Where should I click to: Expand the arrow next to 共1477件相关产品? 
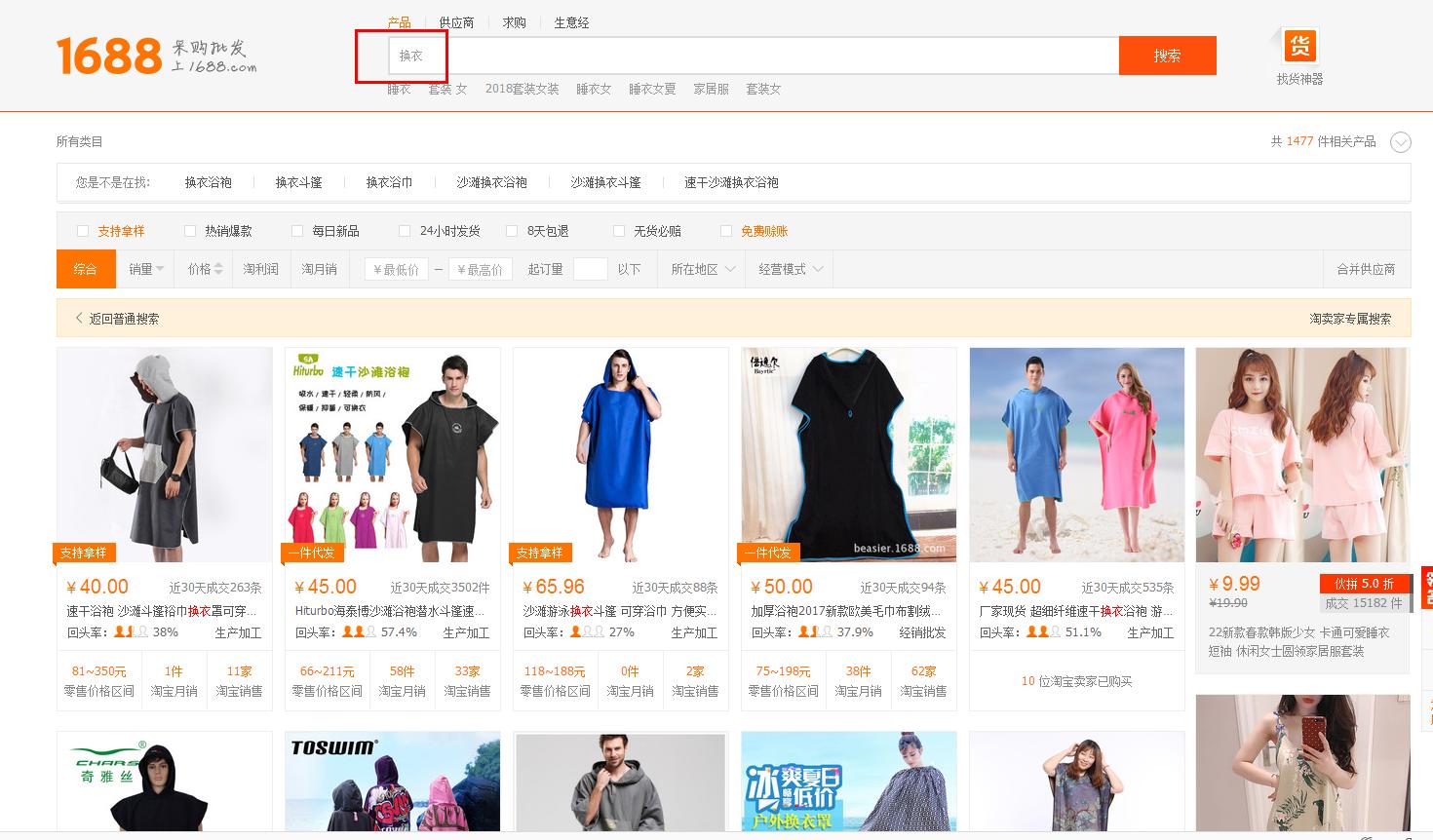tap(1401, 141)
